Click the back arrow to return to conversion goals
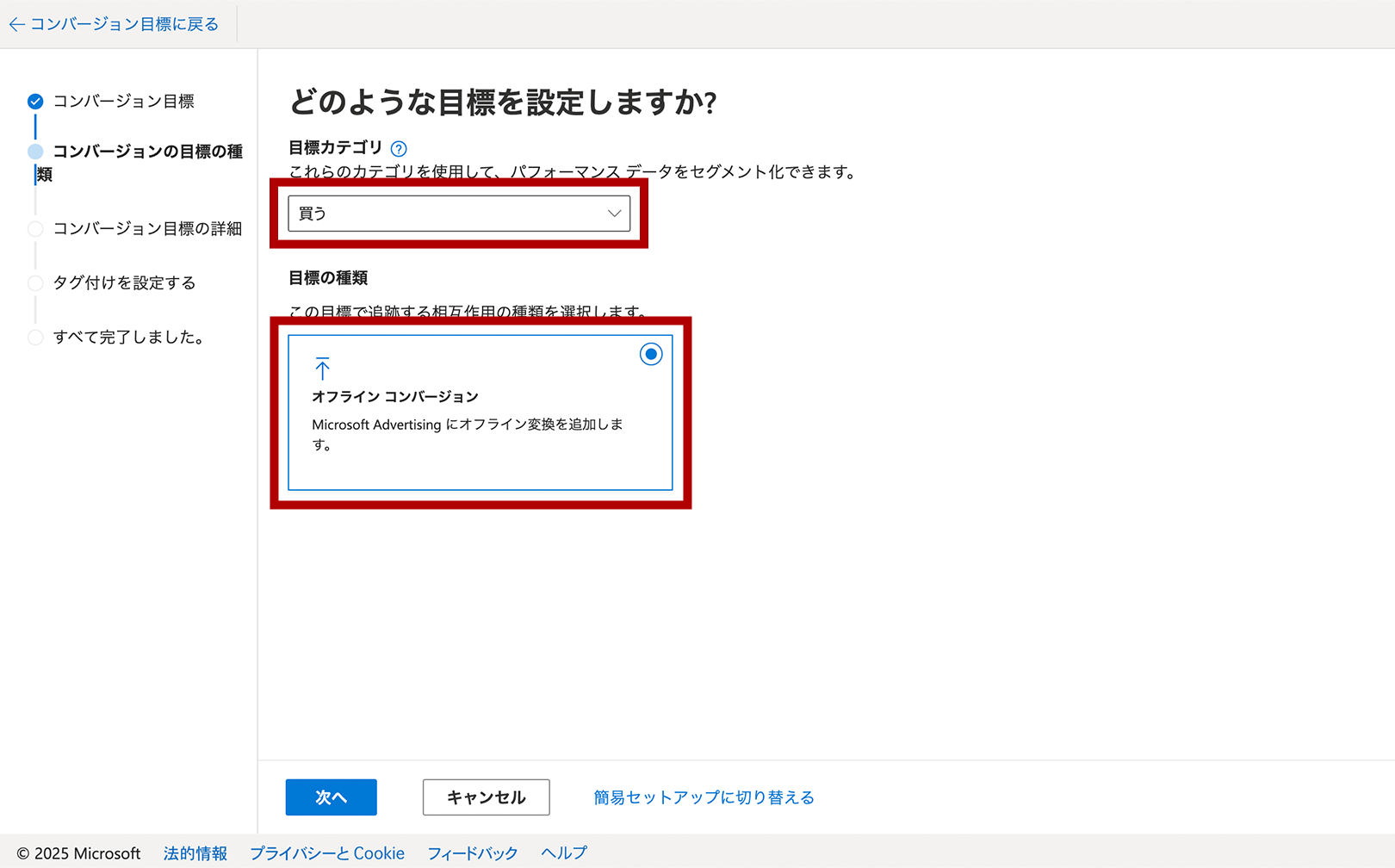Image resolution: width=1395 pixels, height=868 pixels. [16, 24]
